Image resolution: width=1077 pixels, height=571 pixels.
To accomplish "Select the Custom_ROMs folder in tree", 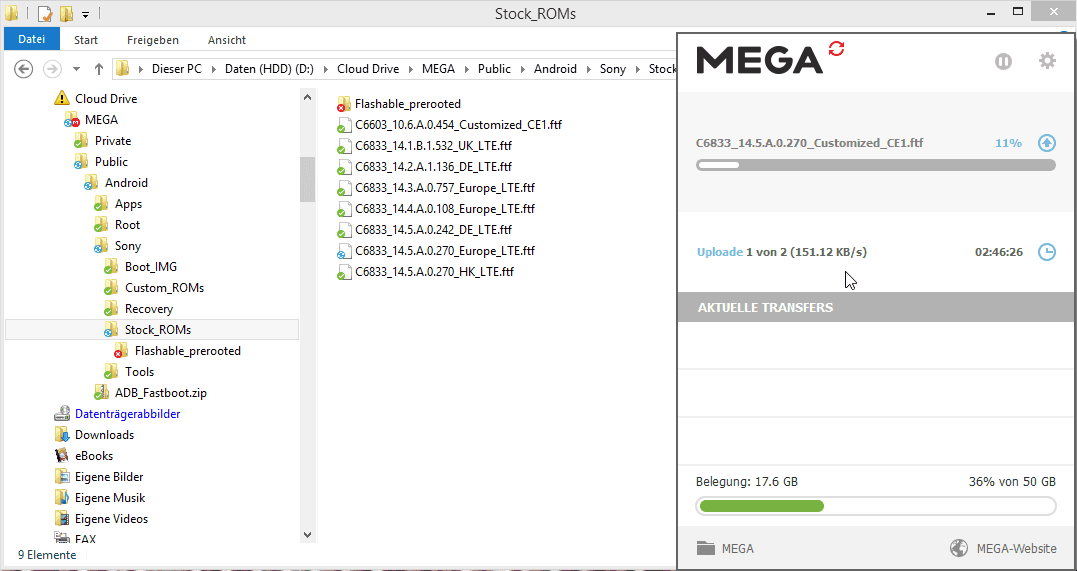I will click(x=164, y=287).
